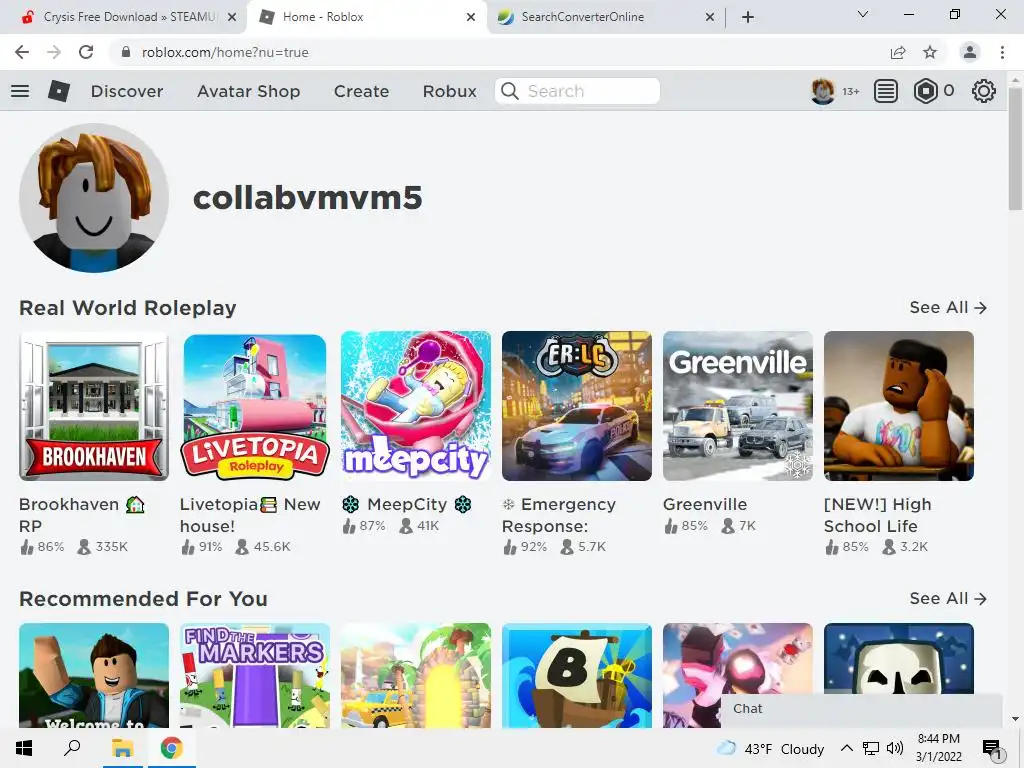
Task: Open MeepCity game thumbnail
Action: tap(416, 406)
